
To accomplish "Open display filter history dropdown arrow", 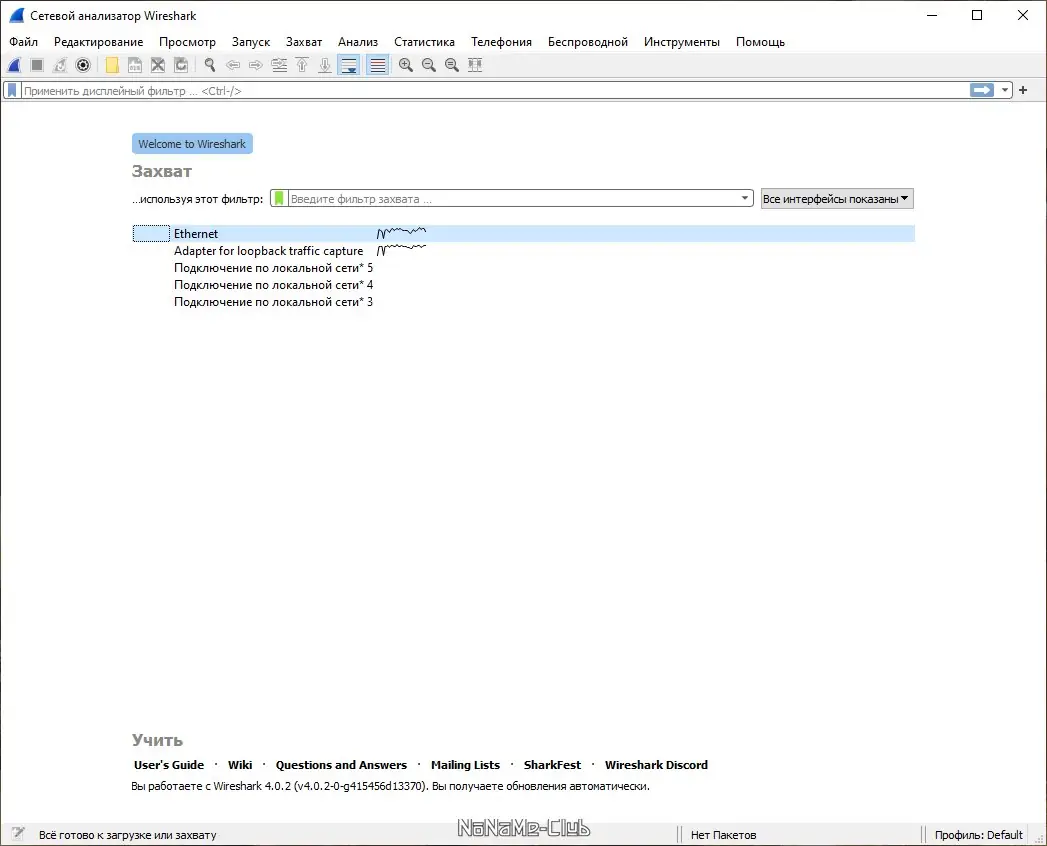I will [1004, 90].
